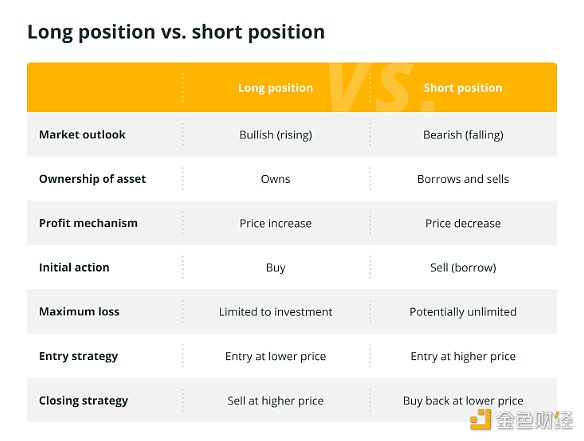Click the 'Borrows and sells' cell
The width and height of the screenshot is (584, 441).
(x=463, y=179)
